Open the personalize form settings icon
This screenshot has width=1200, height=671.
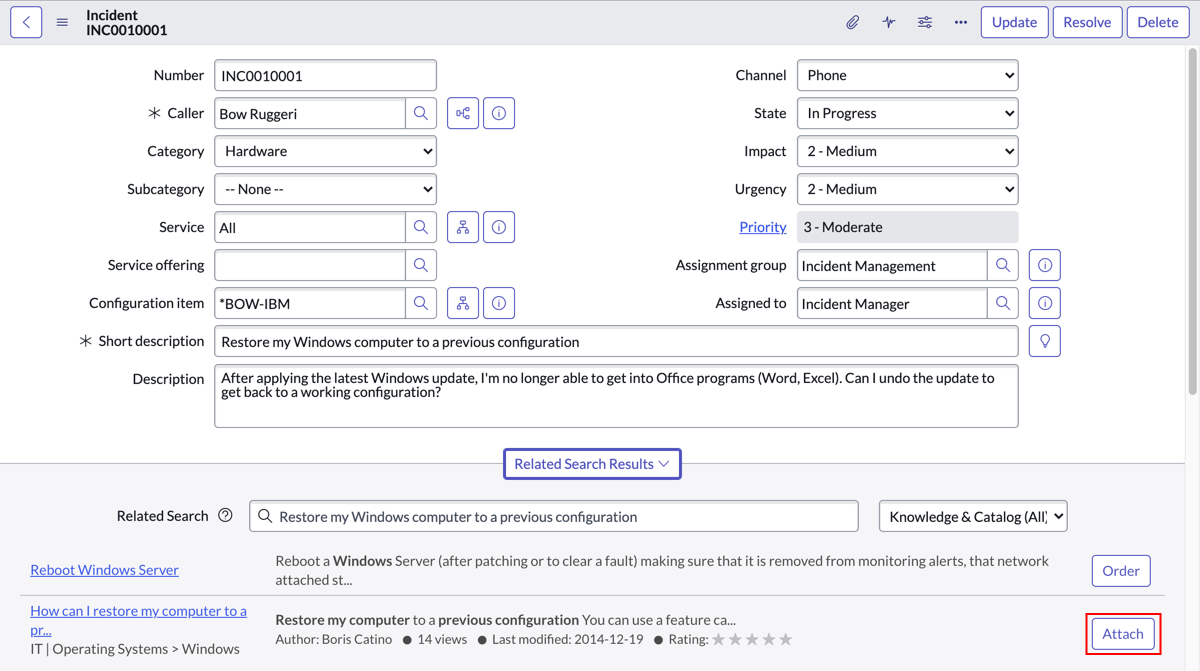coord(925,22)
